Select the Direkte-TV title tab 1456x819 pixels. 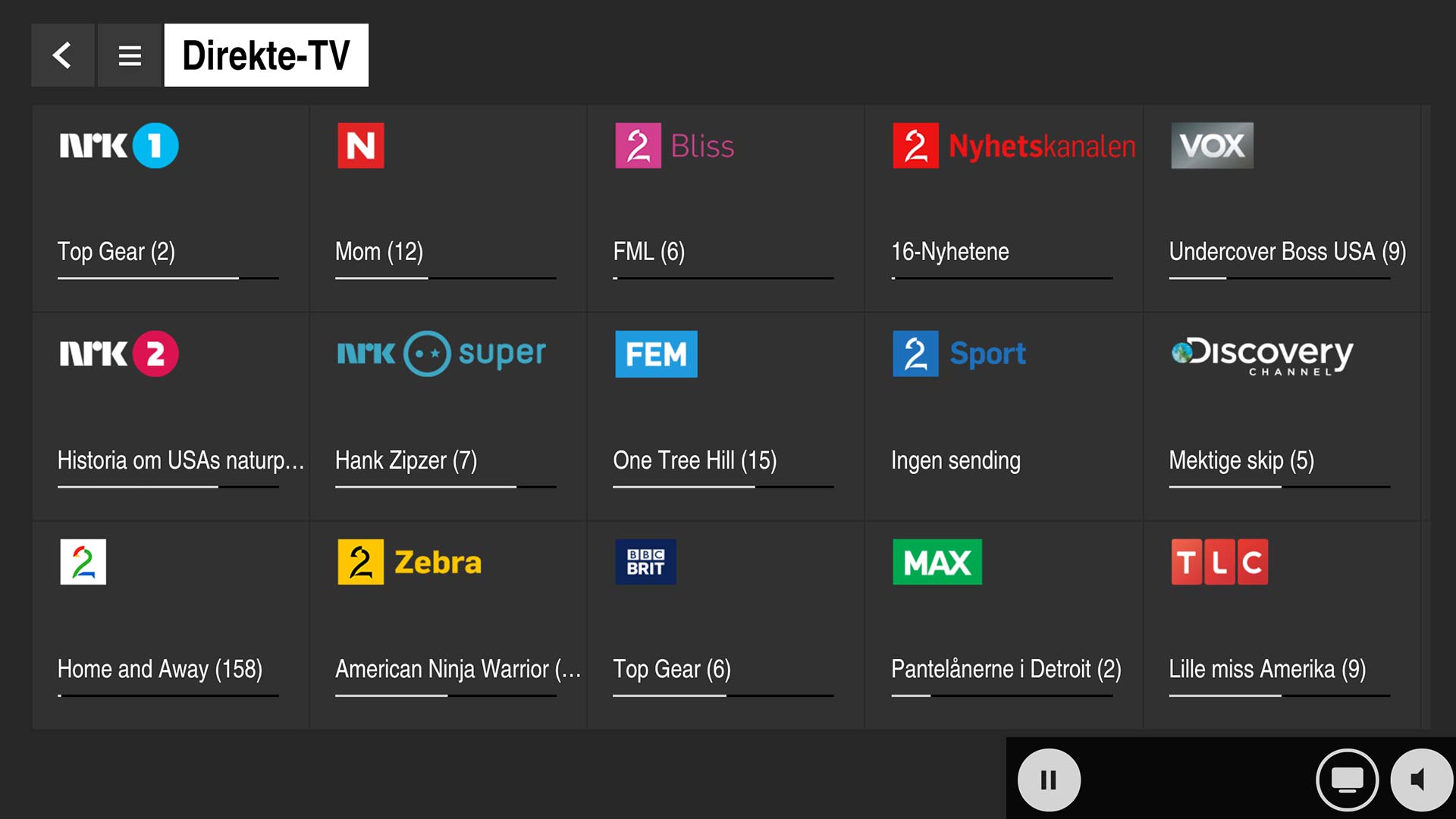click(266, 55)
